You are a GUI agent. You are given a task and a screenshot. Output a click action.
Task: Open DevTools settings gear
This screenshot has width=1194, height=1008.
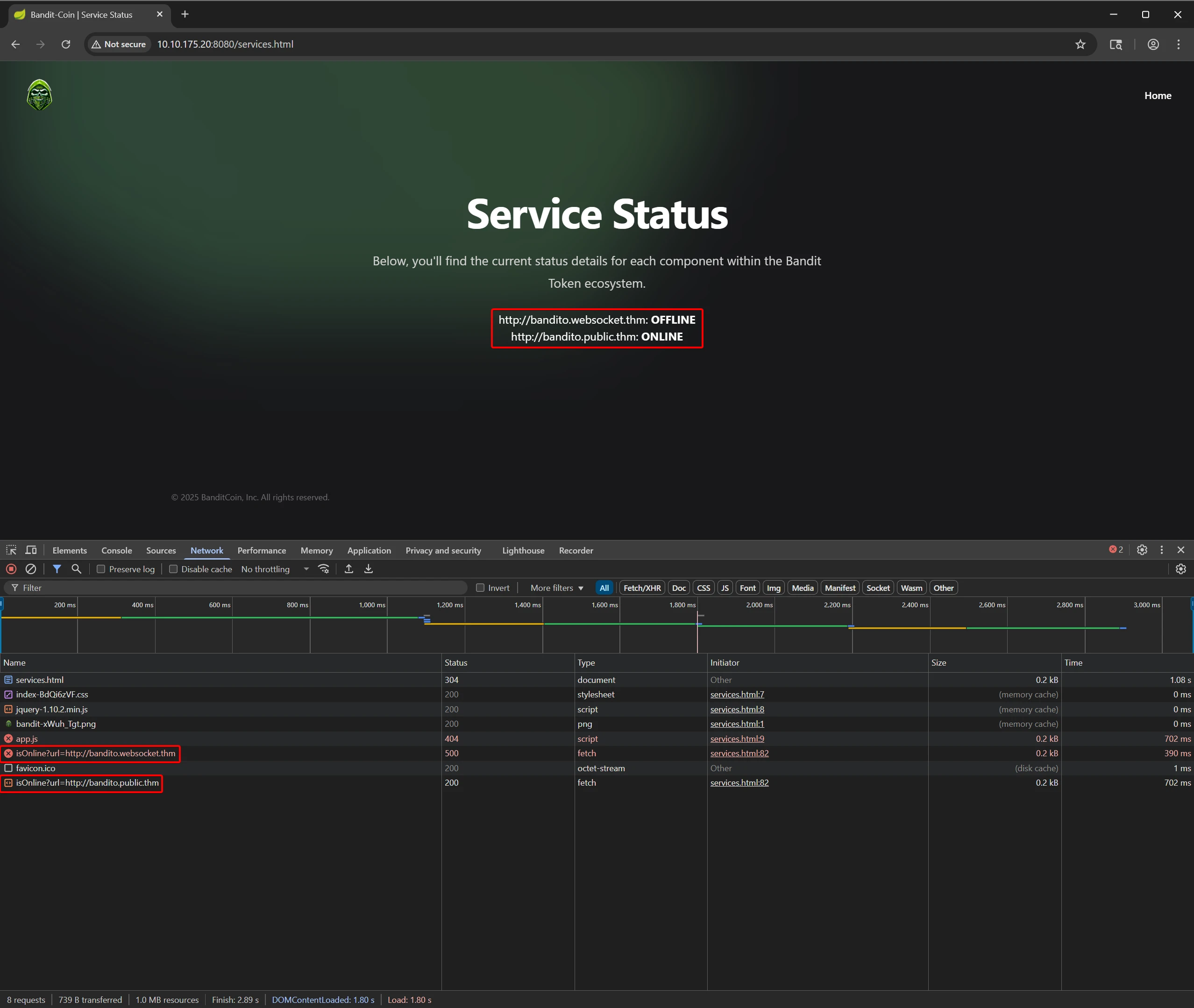click(1141, 550)
